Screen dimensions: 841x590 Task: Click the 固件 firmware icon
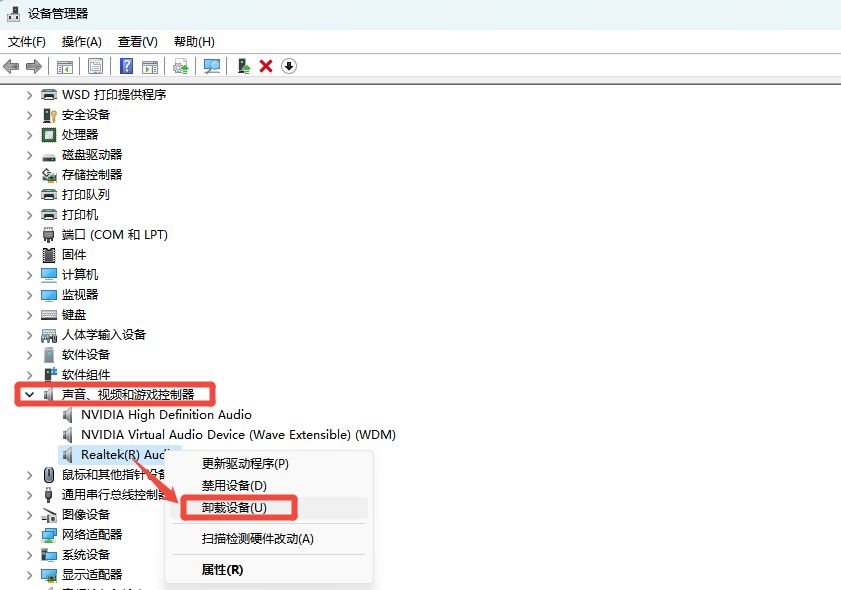click(x=49, y=255)
